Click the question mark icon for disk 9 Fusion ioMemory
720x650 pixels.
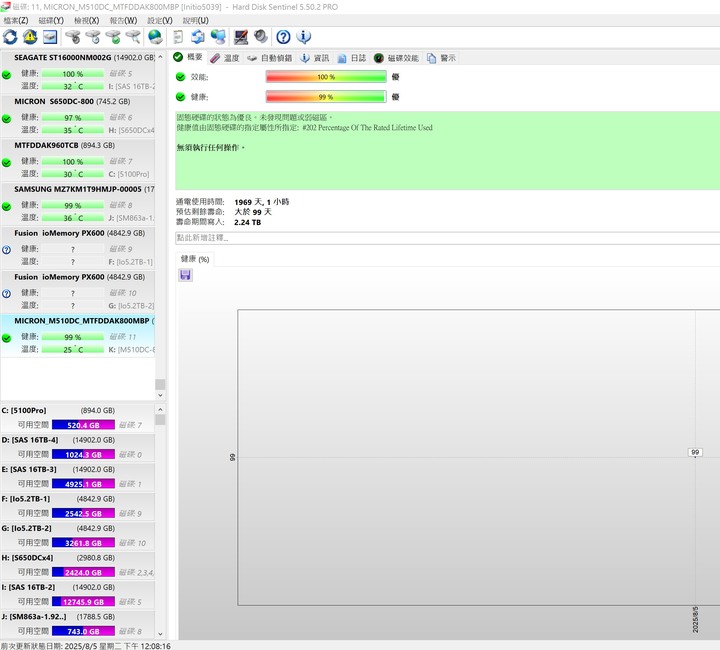point(6,250)
